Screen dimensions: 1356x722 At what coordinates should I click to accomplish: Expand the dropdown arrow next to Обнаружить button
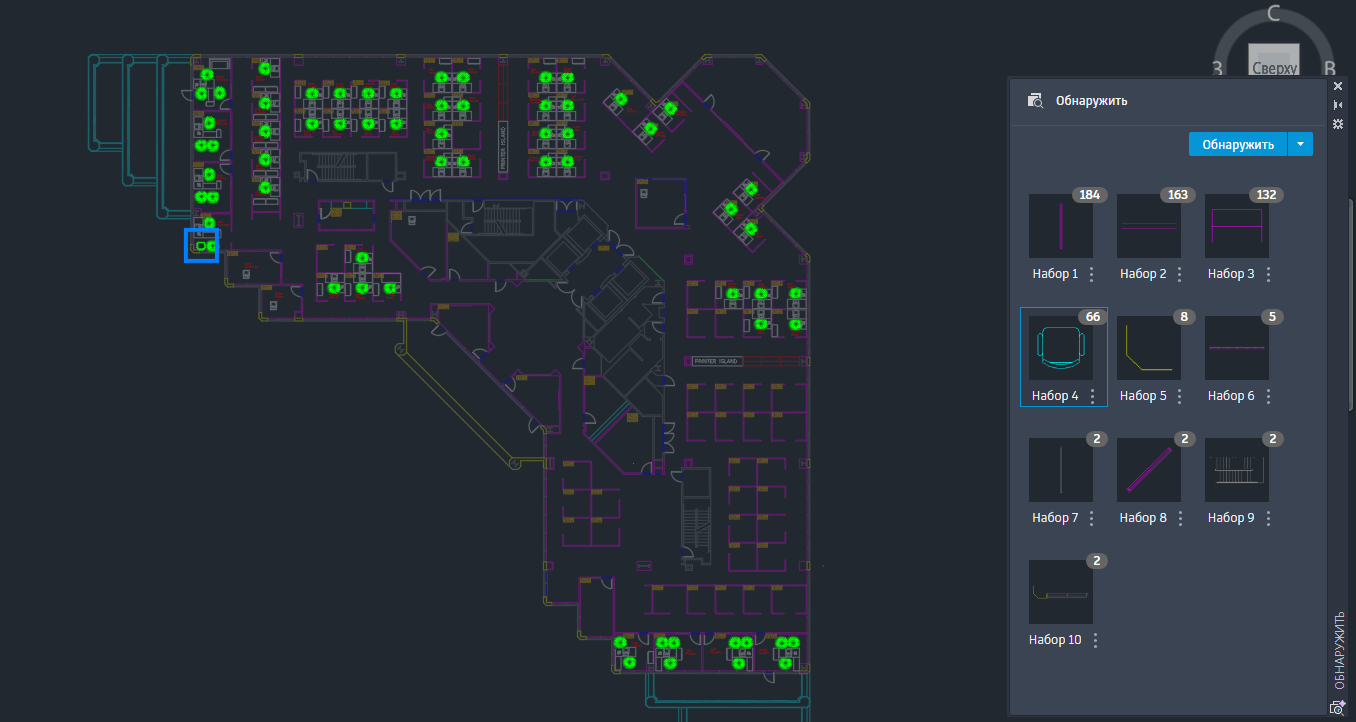click(x=1300, y=143)
